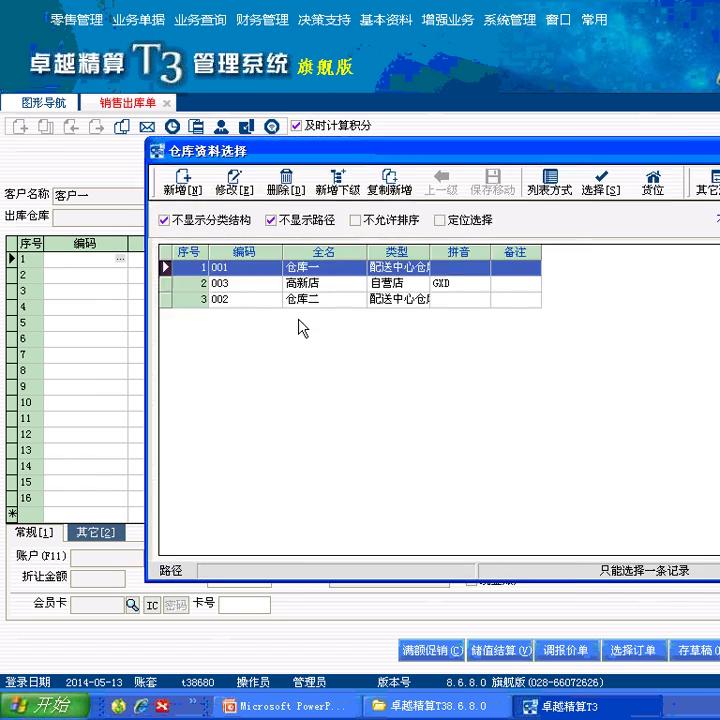Open 系统管理 menu
This screenshot has height=720, width=720.
pos(510,20)
